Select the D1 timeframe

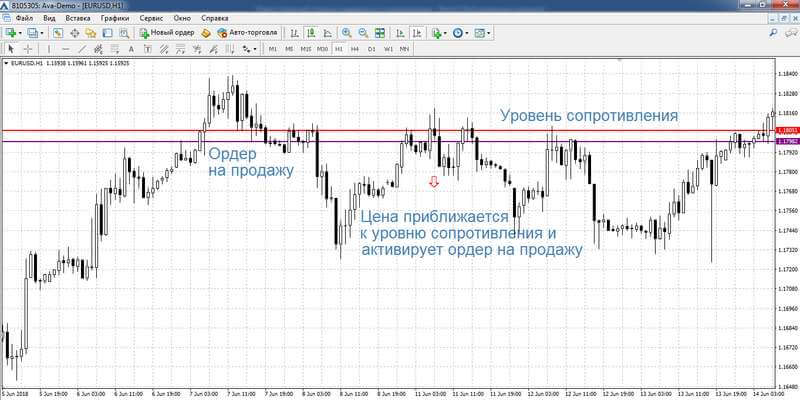tap(371, 49)
